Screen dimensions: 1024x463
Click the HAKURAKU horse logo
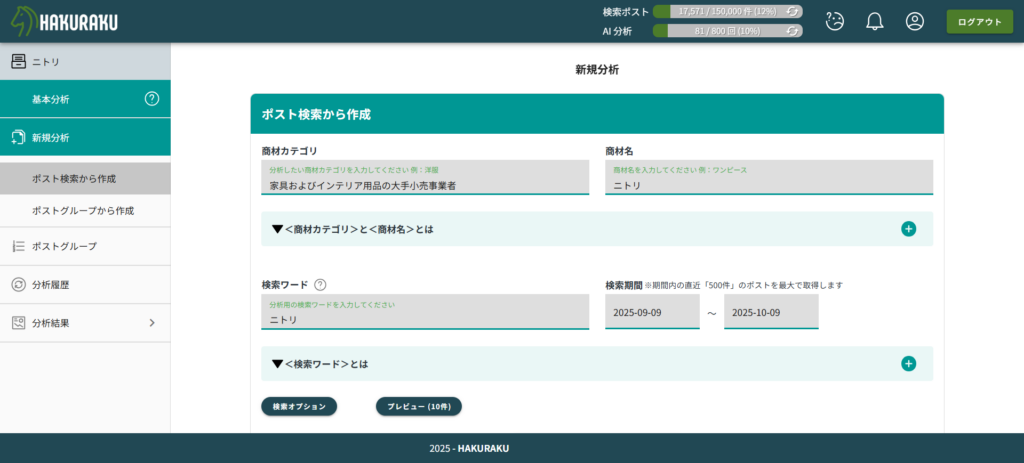click(x=64, y=21)
